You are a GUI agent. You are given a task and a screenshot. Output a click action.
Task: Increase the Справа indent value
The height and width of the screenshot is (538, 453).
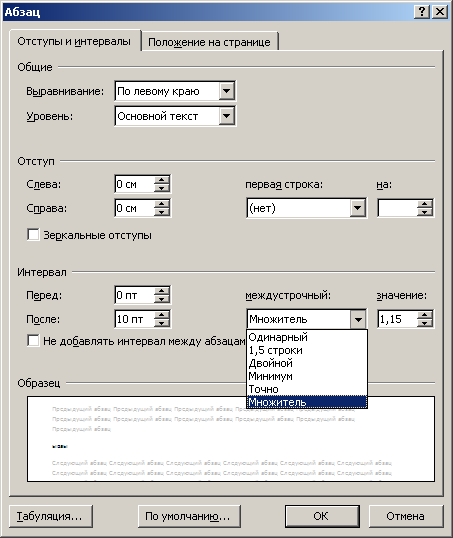click(x=162, y=204)
